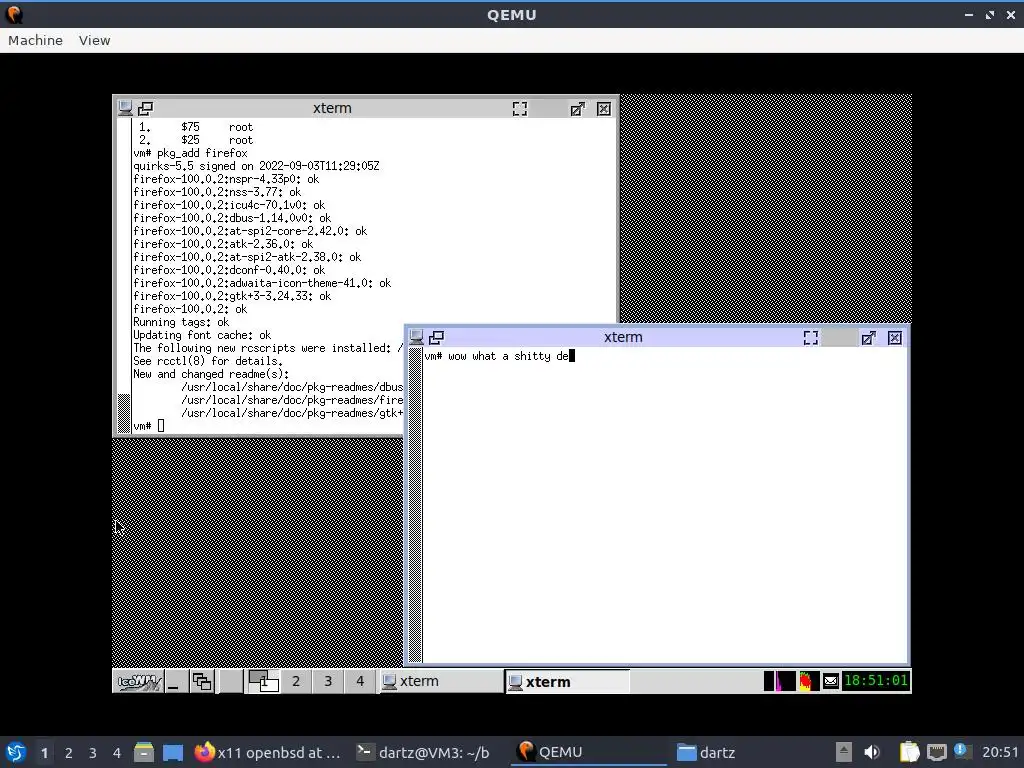Open the Machine menu in QEMU
Screen dimensions: 1024x768
click(35, 40)
